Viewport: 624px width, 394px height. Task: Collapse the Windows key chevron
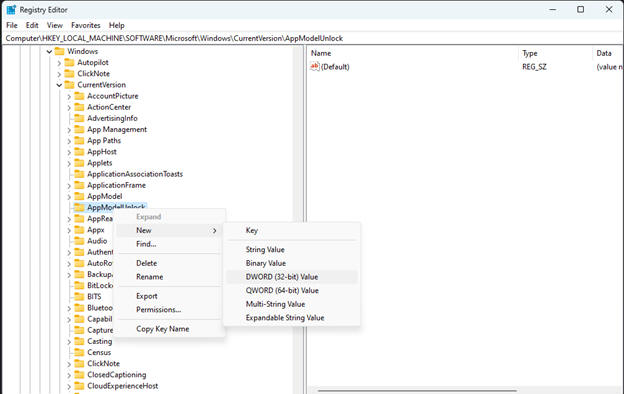(x=49, y=52)
